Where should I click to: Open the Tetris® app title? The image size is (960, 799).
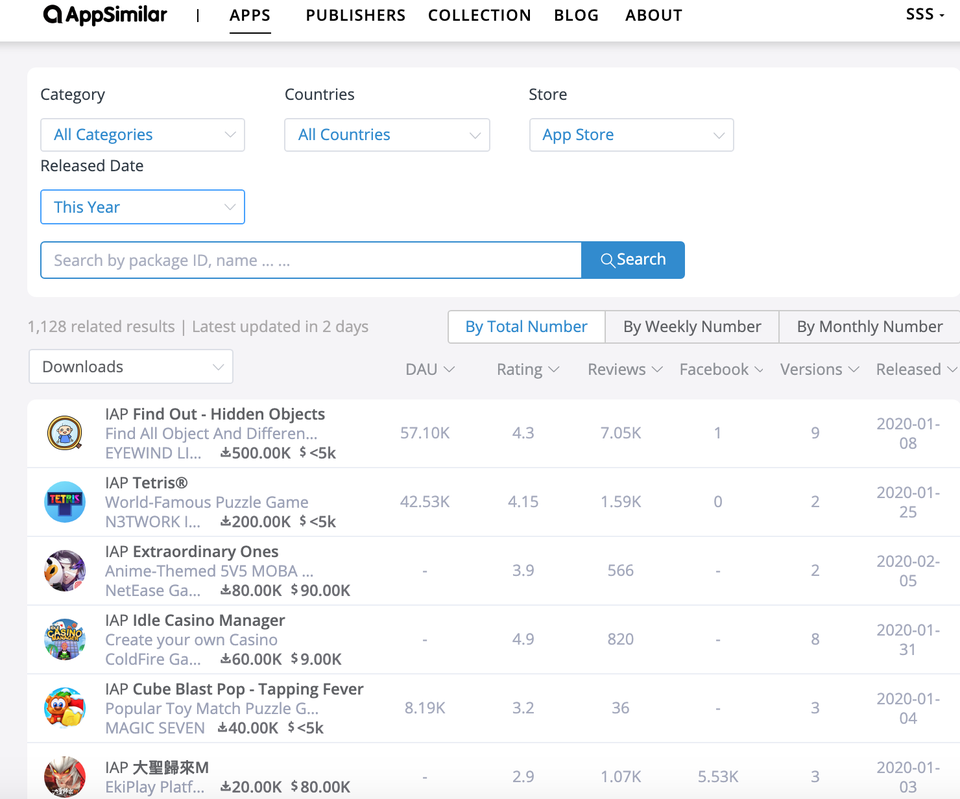tap(160, 482)
